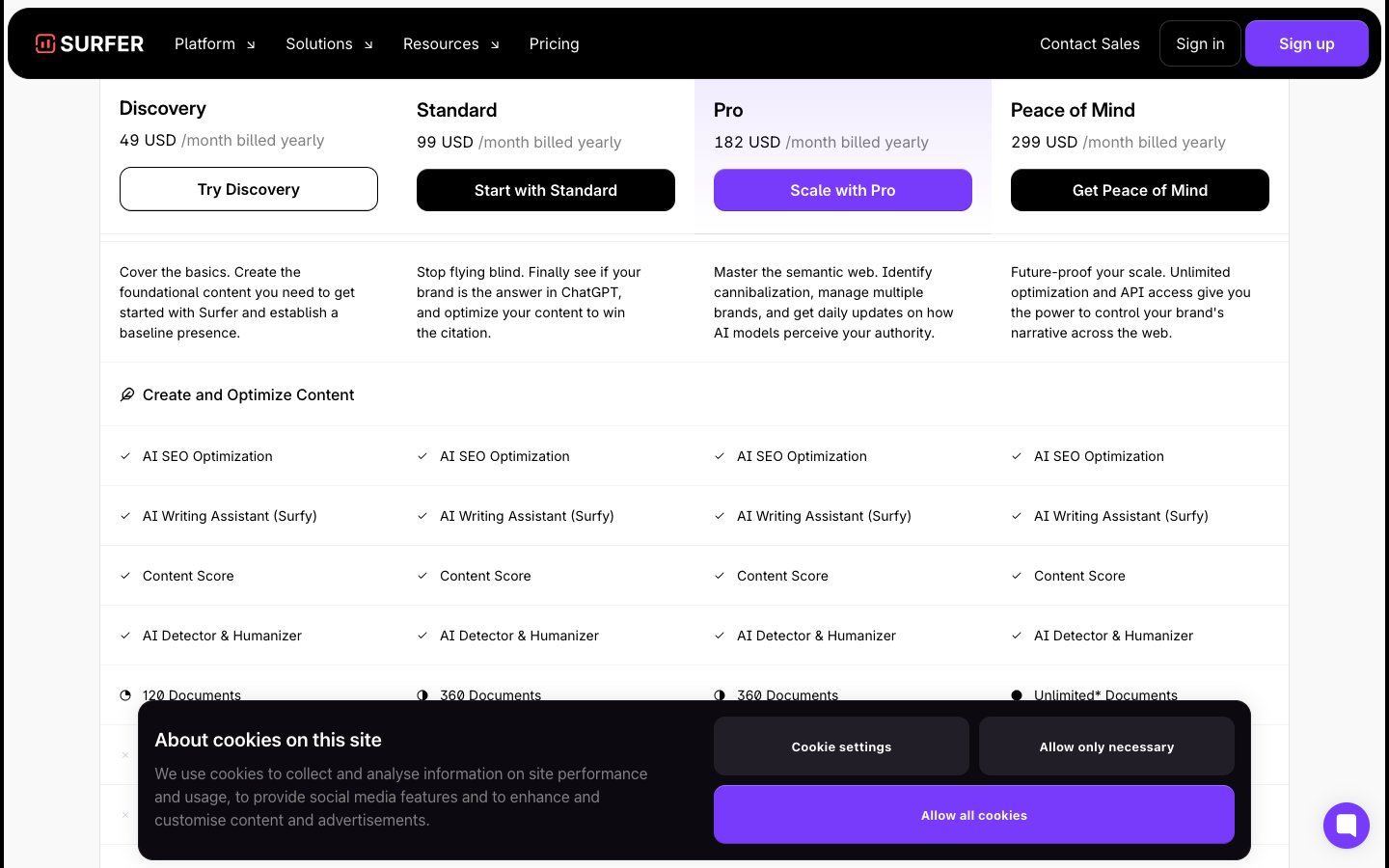Click the feather icon beside Create and Optimize Content
This screenshot has height=868, width=1389.
point(126,394)
